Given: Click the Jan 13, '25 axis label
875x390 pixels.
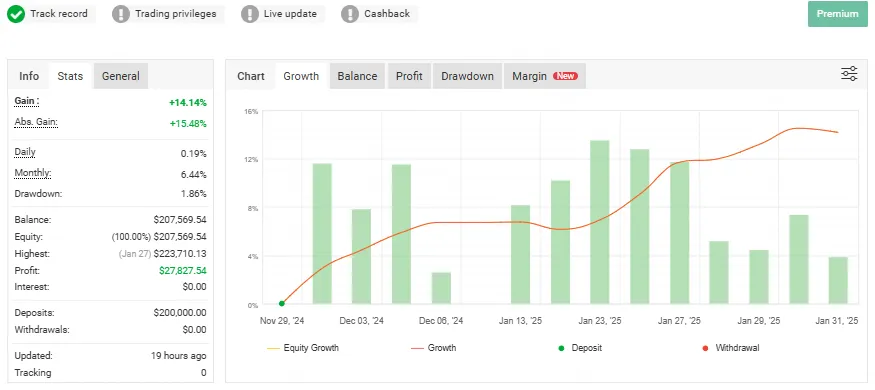Looking at the screenshot, I should click(x=520, y=321).
